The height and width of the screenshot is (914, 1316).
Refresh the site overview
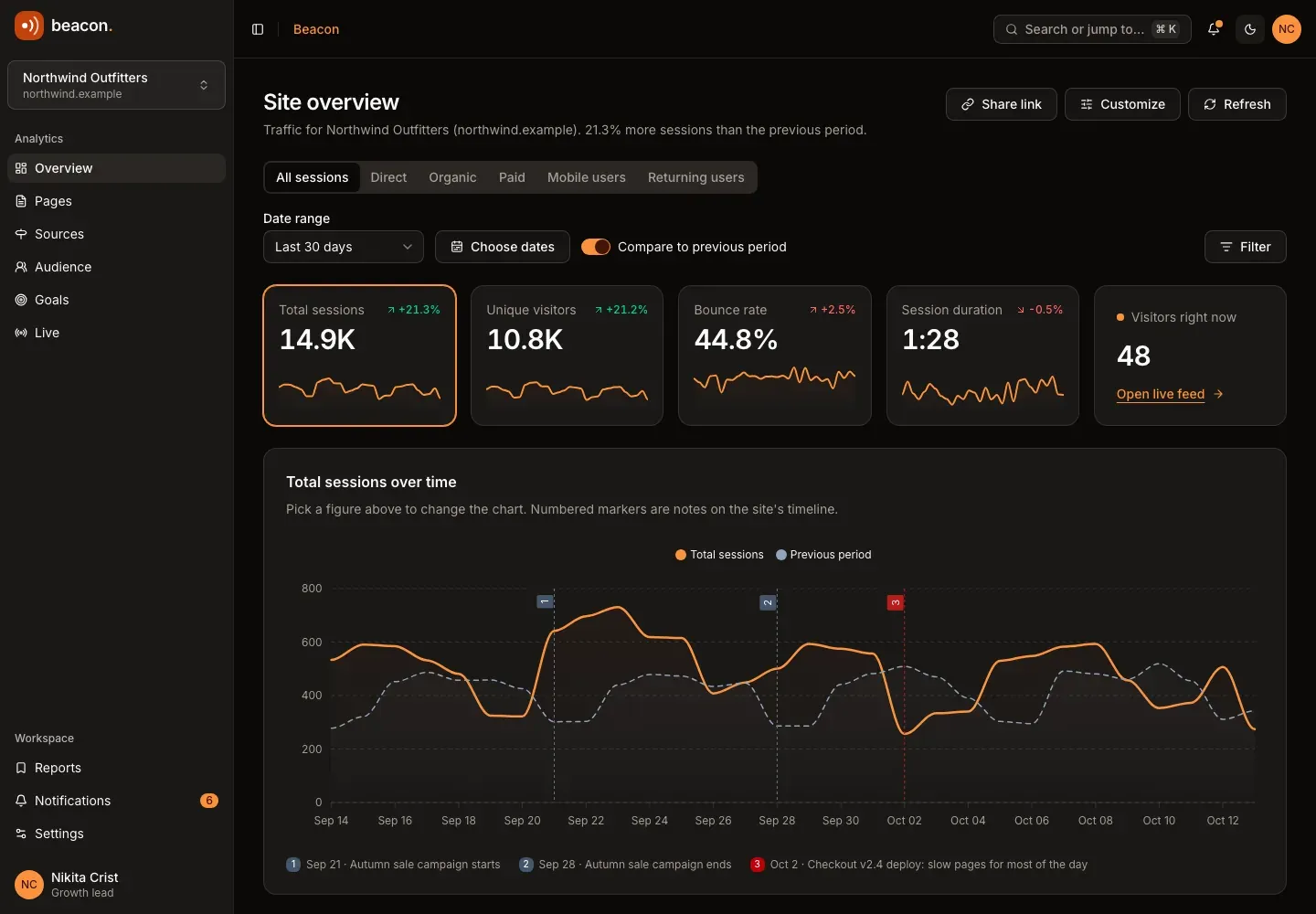click(1237, 104)
